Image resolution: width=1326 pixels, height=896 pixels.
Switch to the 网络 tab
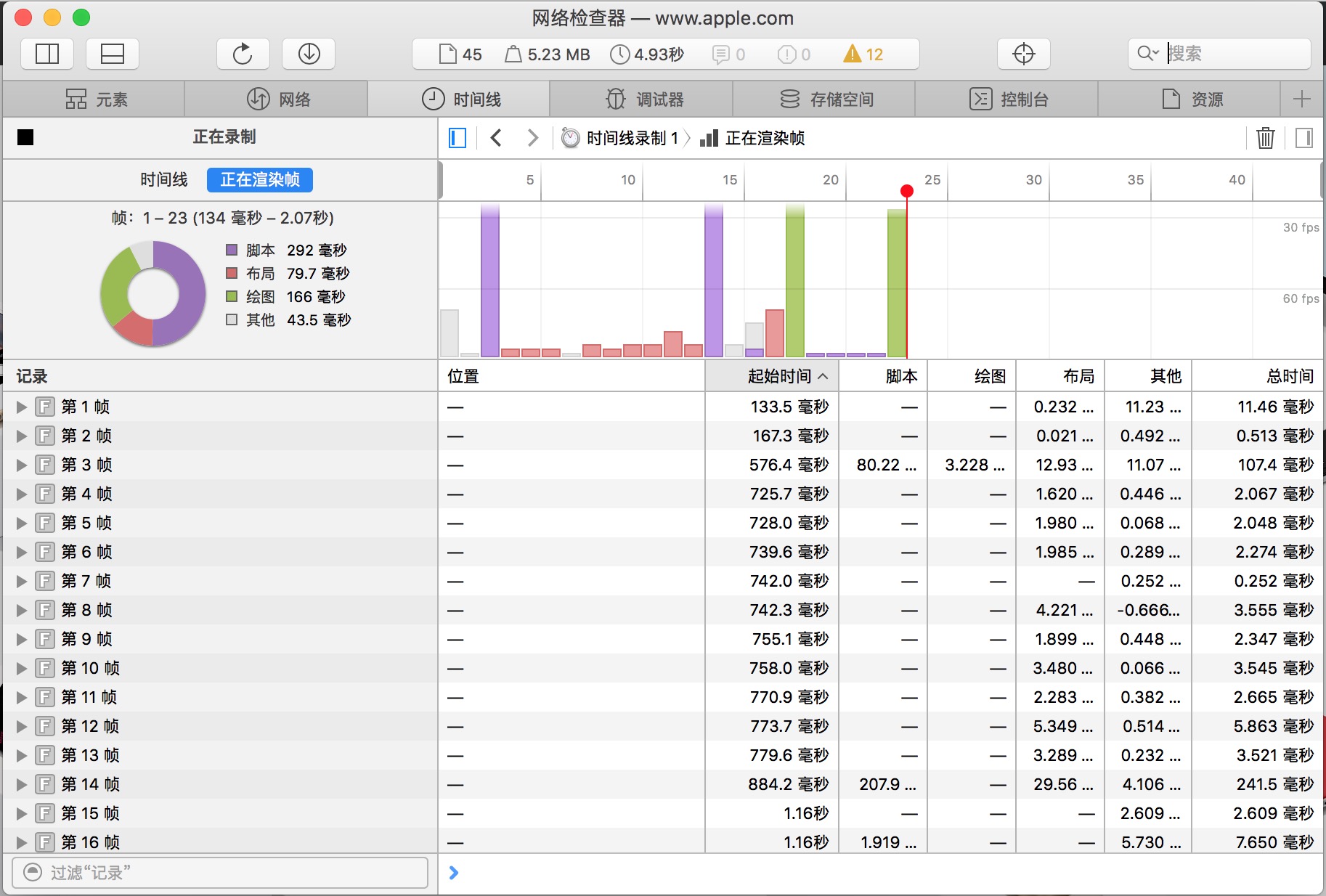coord(277,99)
